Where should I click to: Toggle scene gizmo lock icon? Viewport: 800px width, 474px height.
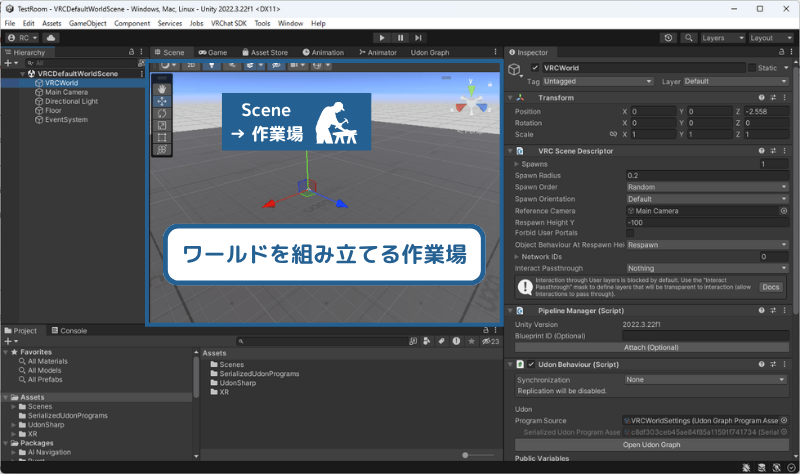(490, 85)
